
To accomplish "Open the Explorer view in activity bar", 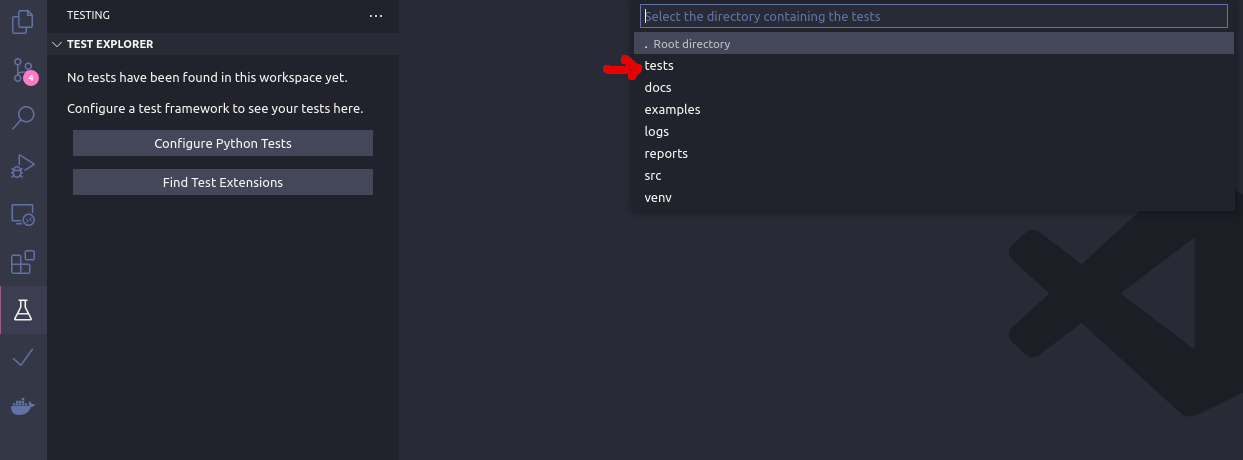I will click(23, 22).
